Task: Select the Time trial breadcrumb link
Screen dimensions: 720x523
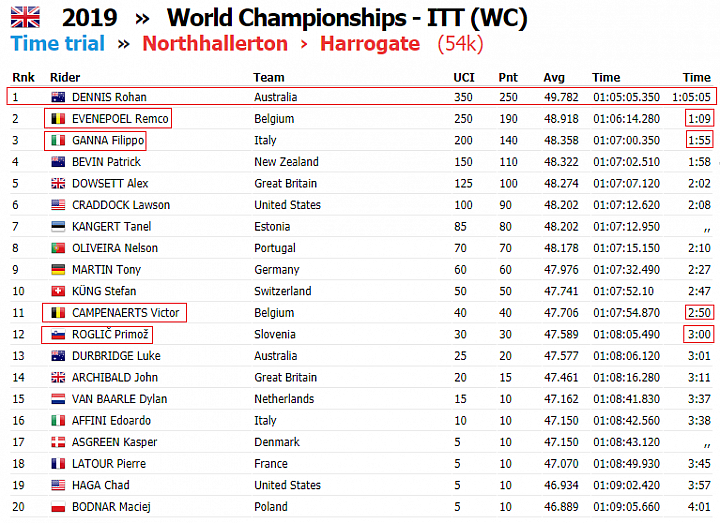Action: pos(58,44)
